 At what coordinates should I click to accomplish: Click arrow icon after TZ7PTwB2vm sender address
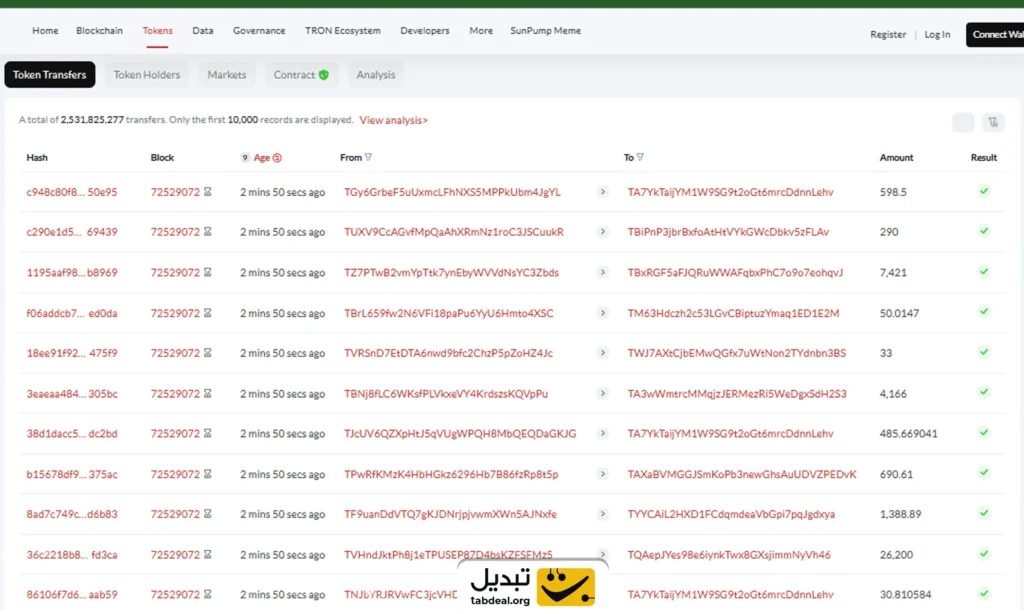click(x=603, y=272)
